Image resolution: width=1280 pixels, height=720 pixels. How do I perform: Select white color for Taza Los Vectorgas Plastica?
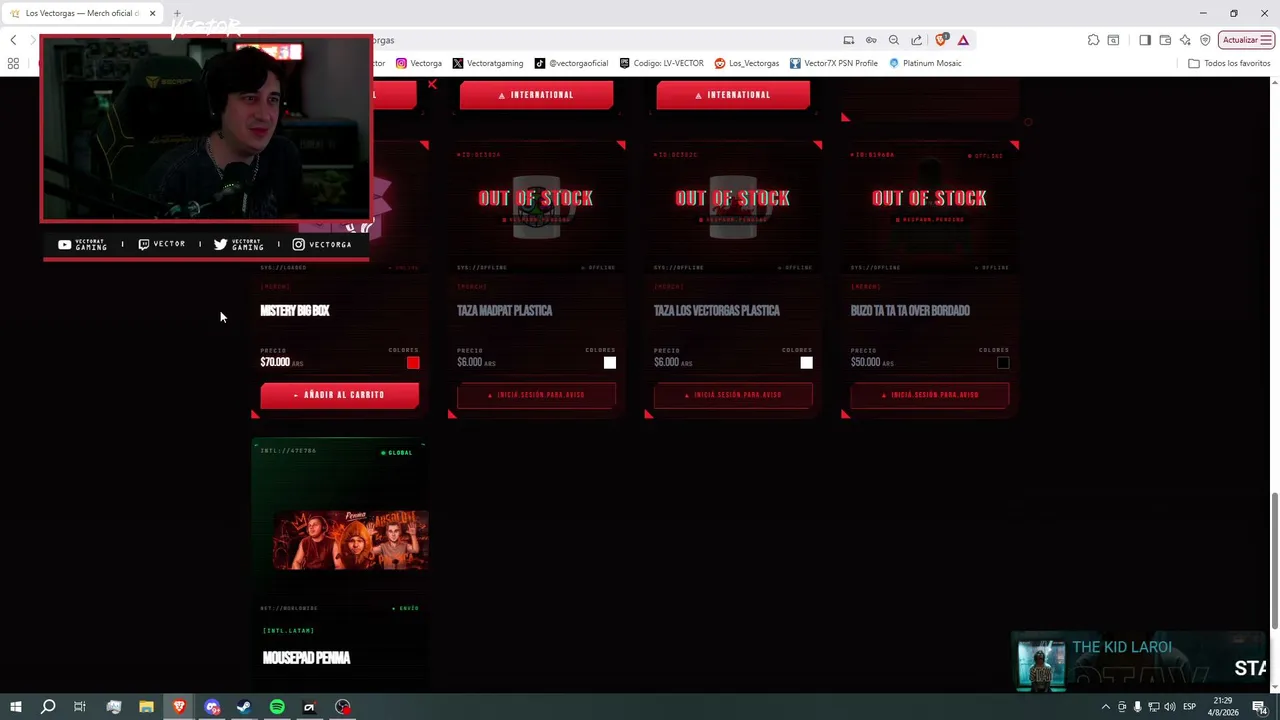pyautogui.click(x=807, y=362)
